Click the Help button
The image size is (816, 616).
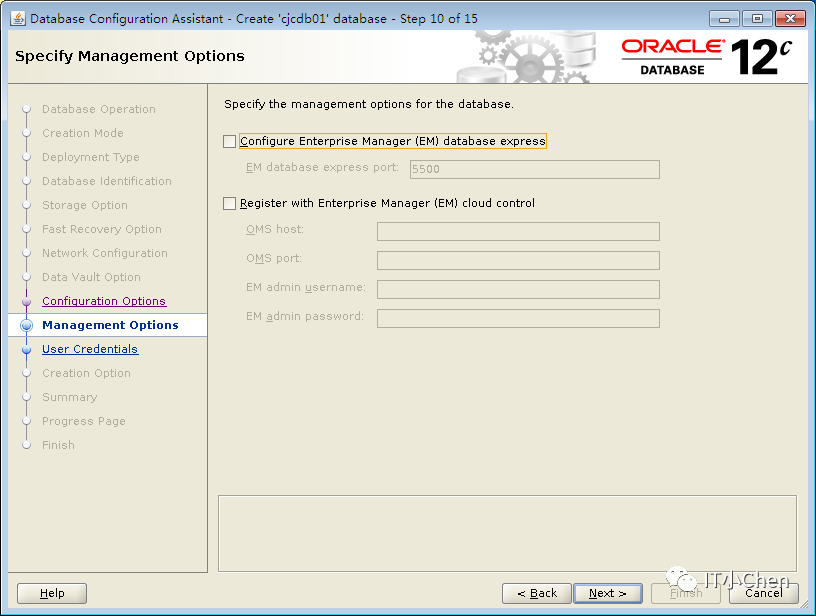click(52, 593)
